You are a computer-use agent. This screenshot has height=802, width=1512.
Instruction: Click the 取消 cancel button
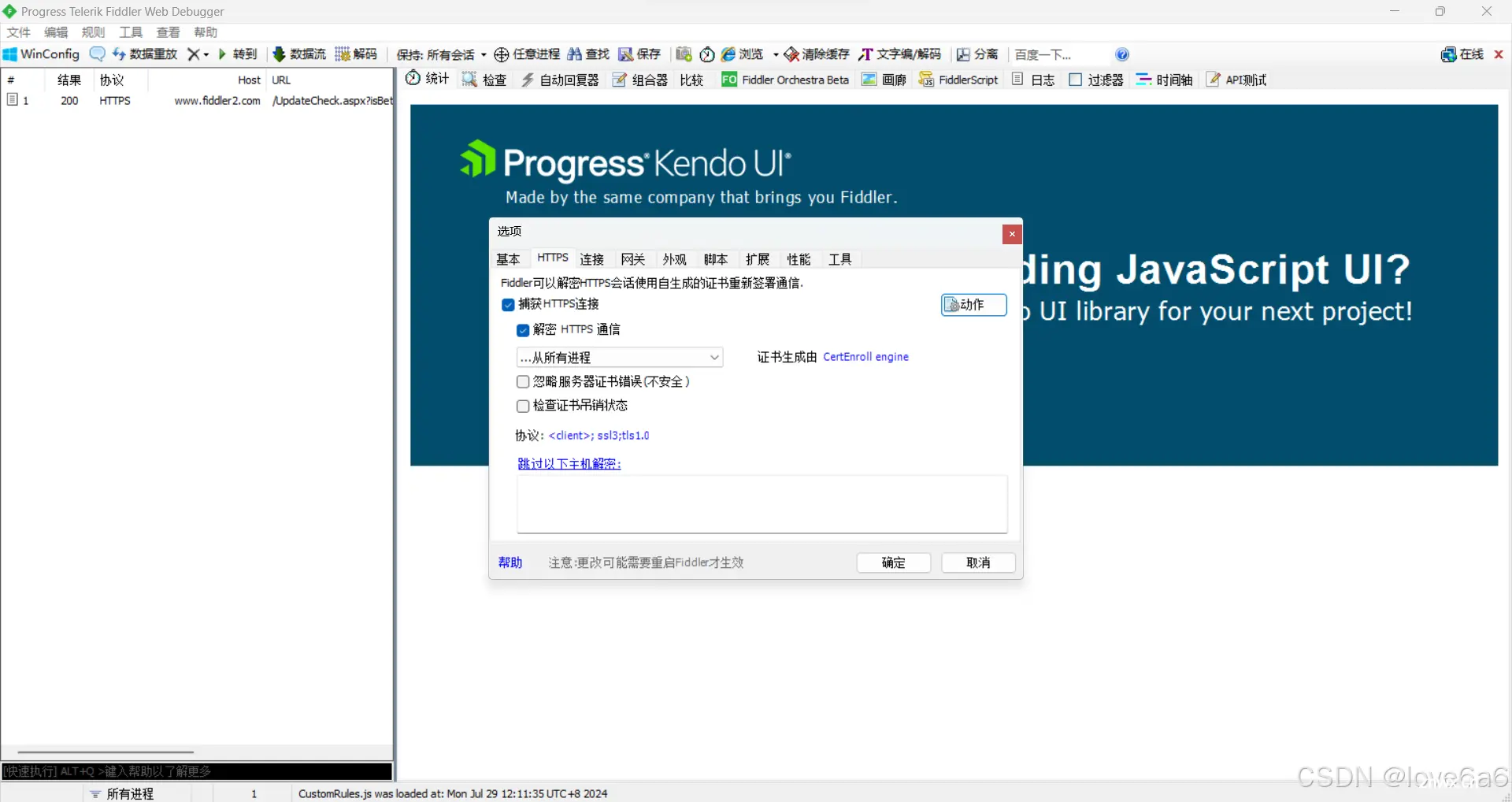click(978, 563)
